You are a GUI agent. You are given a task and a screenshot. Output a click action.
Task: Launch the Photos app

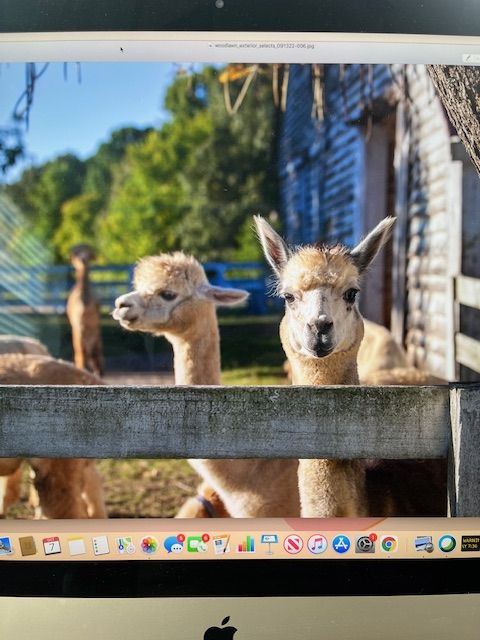[x=149, y=545]
